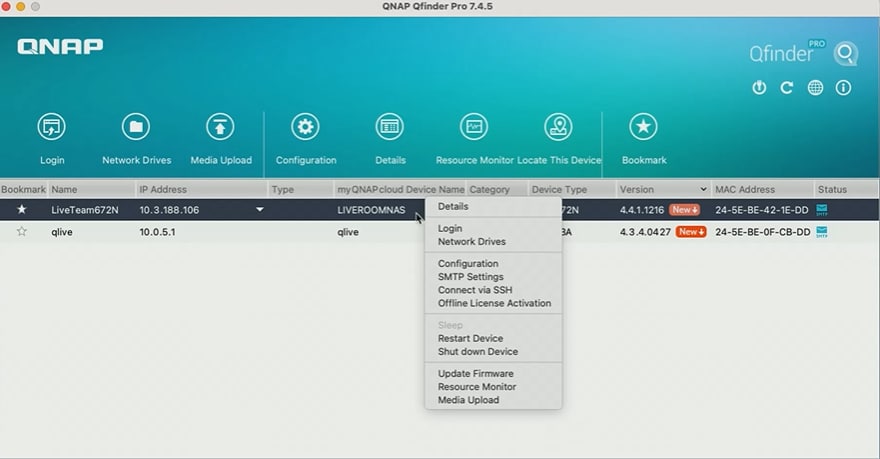Click MAC address 24-5E-BE-0F-CB-DD
The image size is (880, 459).
pos(763,232)
